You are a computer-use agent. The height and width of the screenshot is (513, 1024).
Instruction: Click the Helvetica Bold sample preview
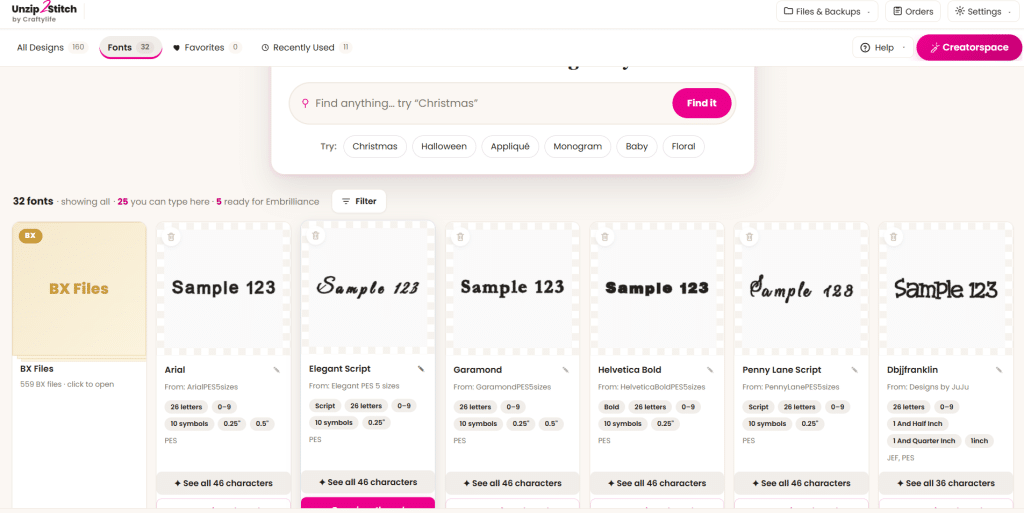coord(657,288)
